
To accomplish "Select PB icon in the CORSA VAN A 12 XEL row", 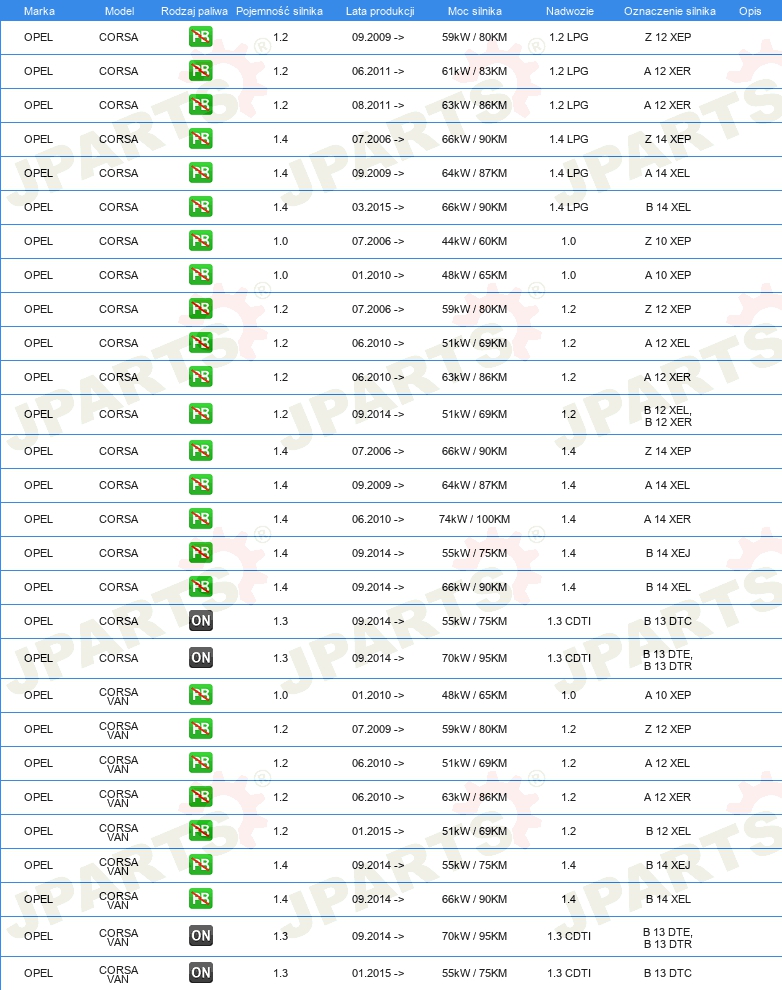I will pyautogui.click(x=201, y=763).
